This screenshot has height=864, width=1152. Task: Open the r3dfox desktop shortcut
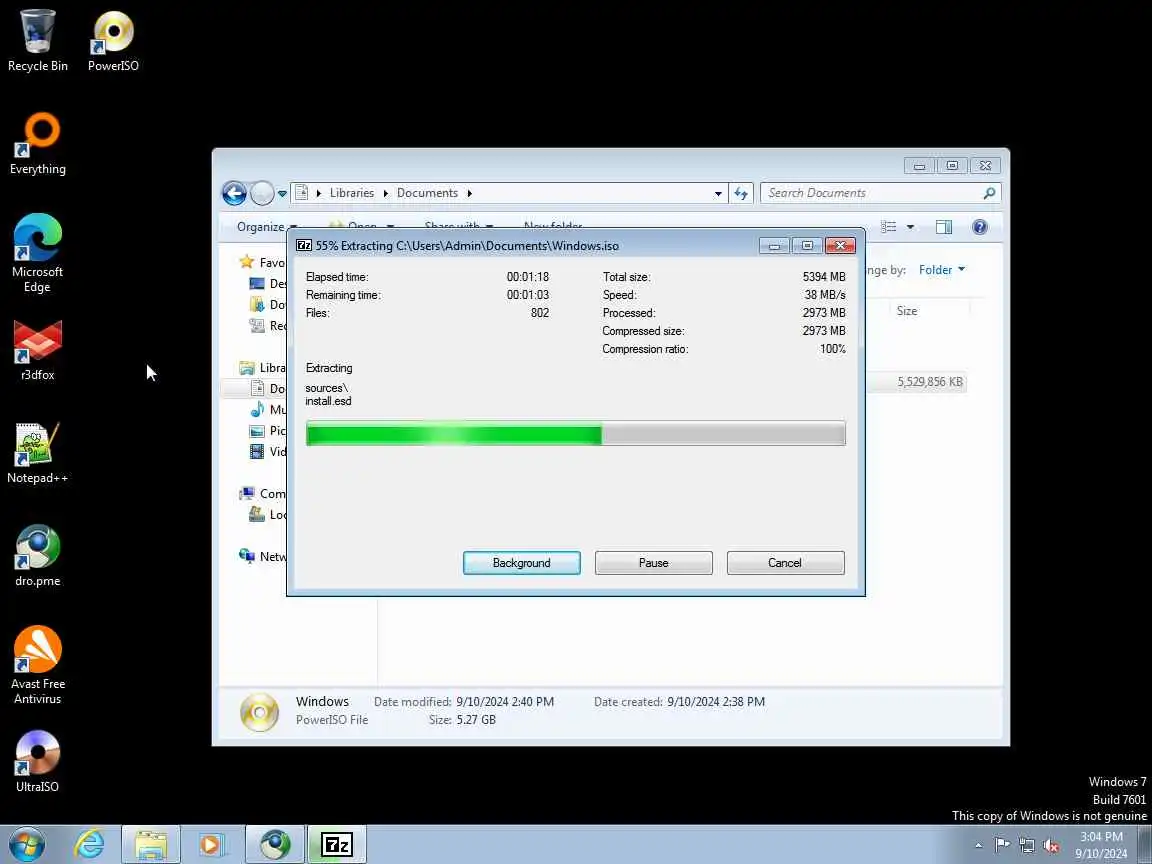tap(37, 350)
